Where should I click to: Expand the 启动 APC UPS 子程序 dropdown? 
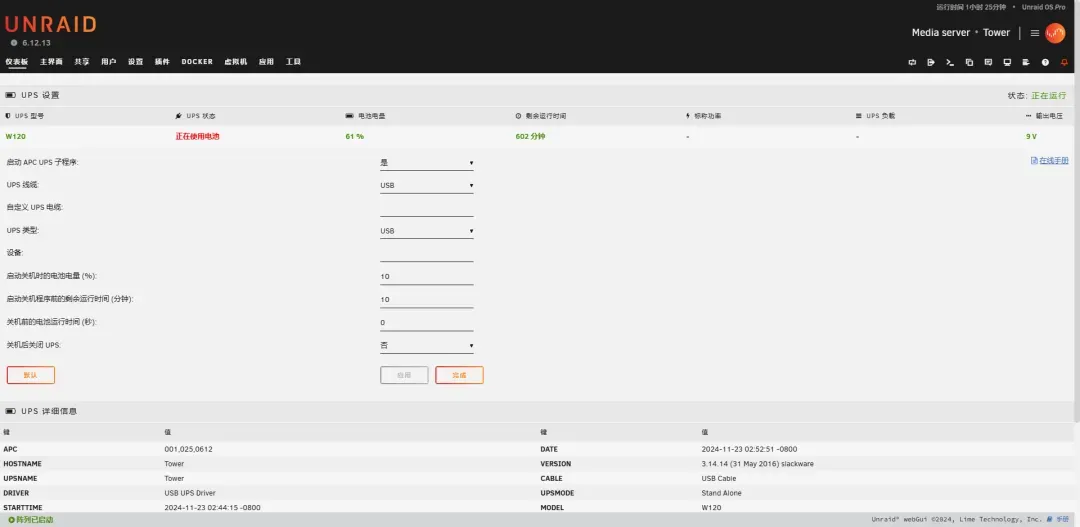[x=426, y=162]
